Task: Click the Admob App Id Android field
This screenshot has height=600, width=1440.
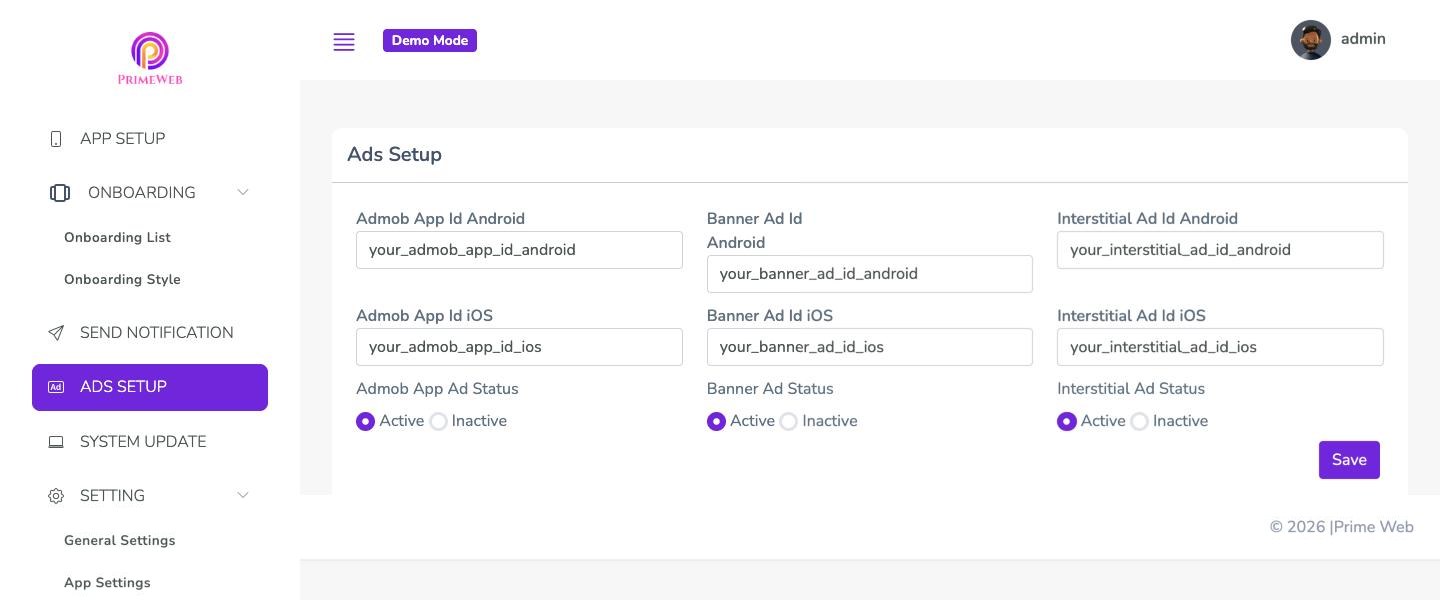Action: tap(519, 250)
